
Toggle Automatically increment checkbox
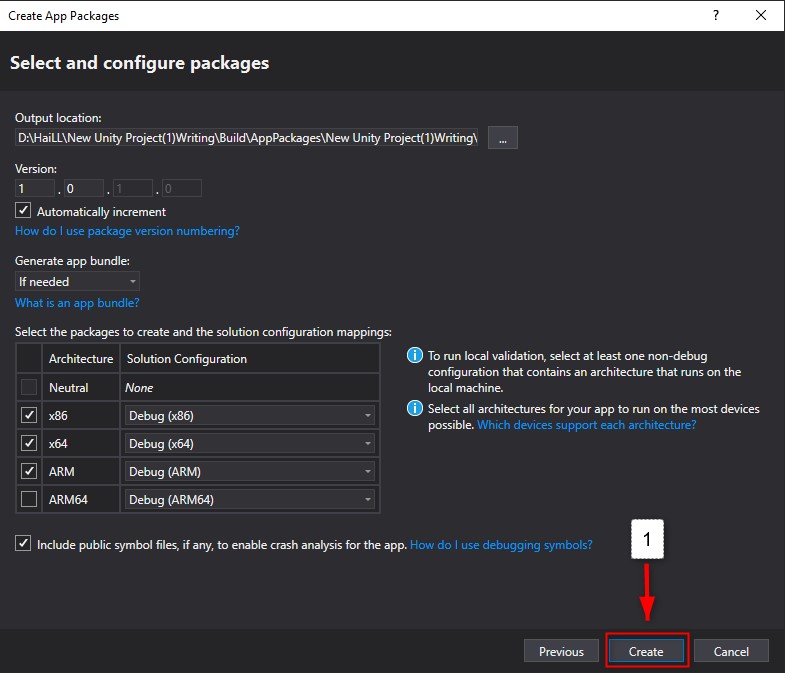coord(23,211)
